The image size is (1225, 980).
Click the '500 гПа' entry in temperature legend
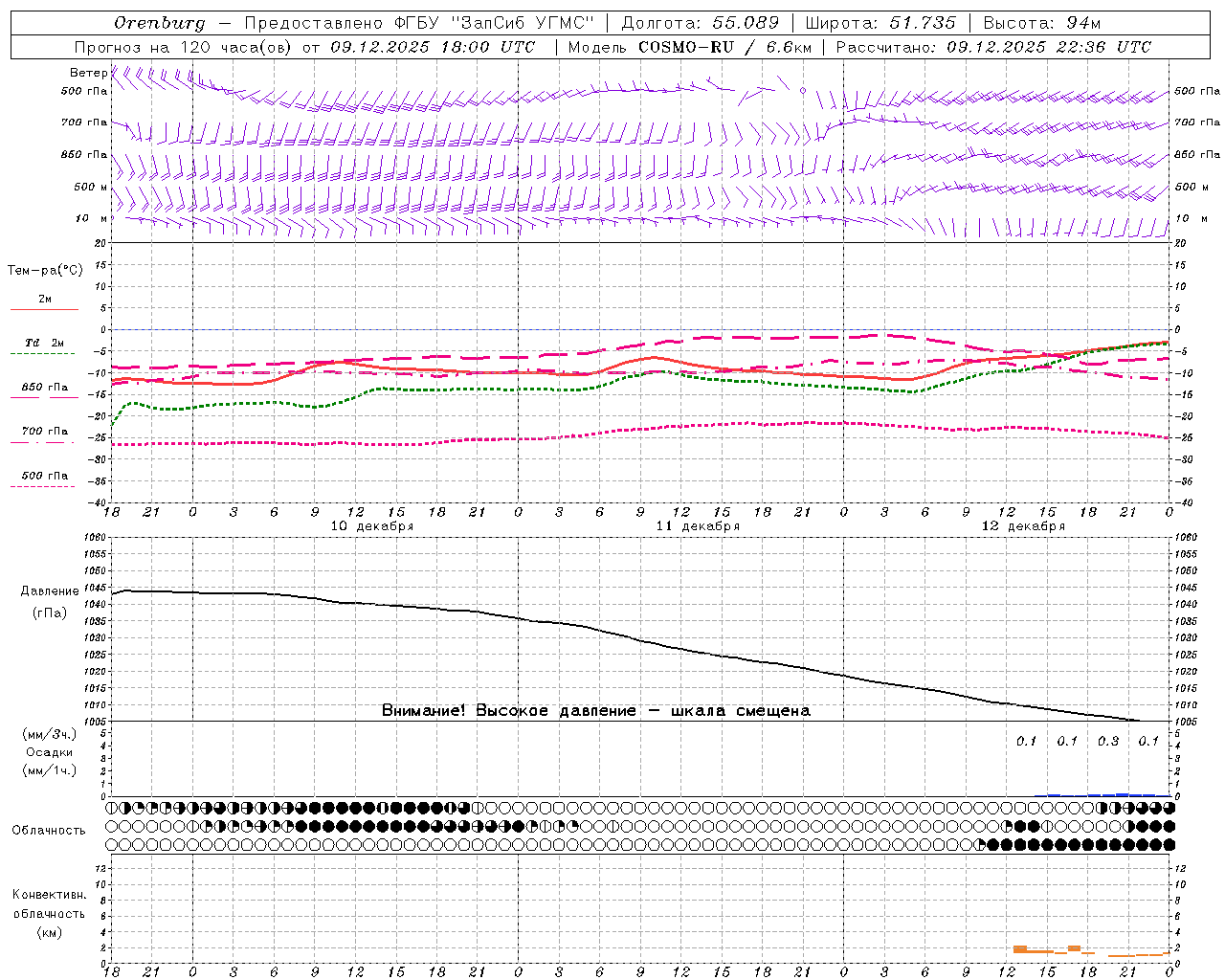(45, 476)
